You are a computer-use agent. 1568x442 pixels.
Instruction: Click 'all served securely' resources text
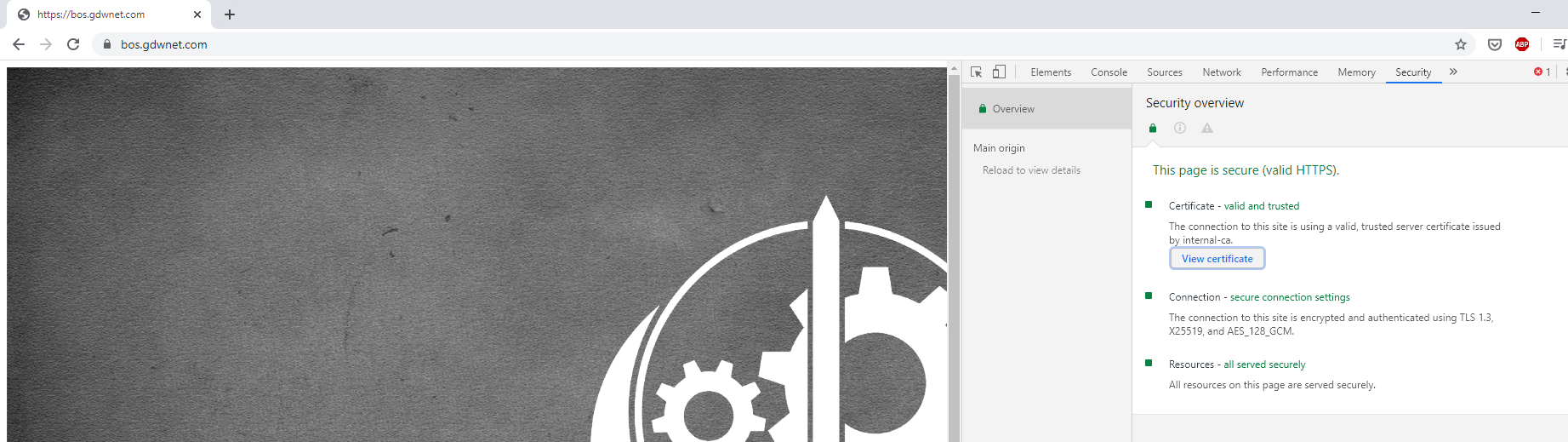coord(1264,365)
